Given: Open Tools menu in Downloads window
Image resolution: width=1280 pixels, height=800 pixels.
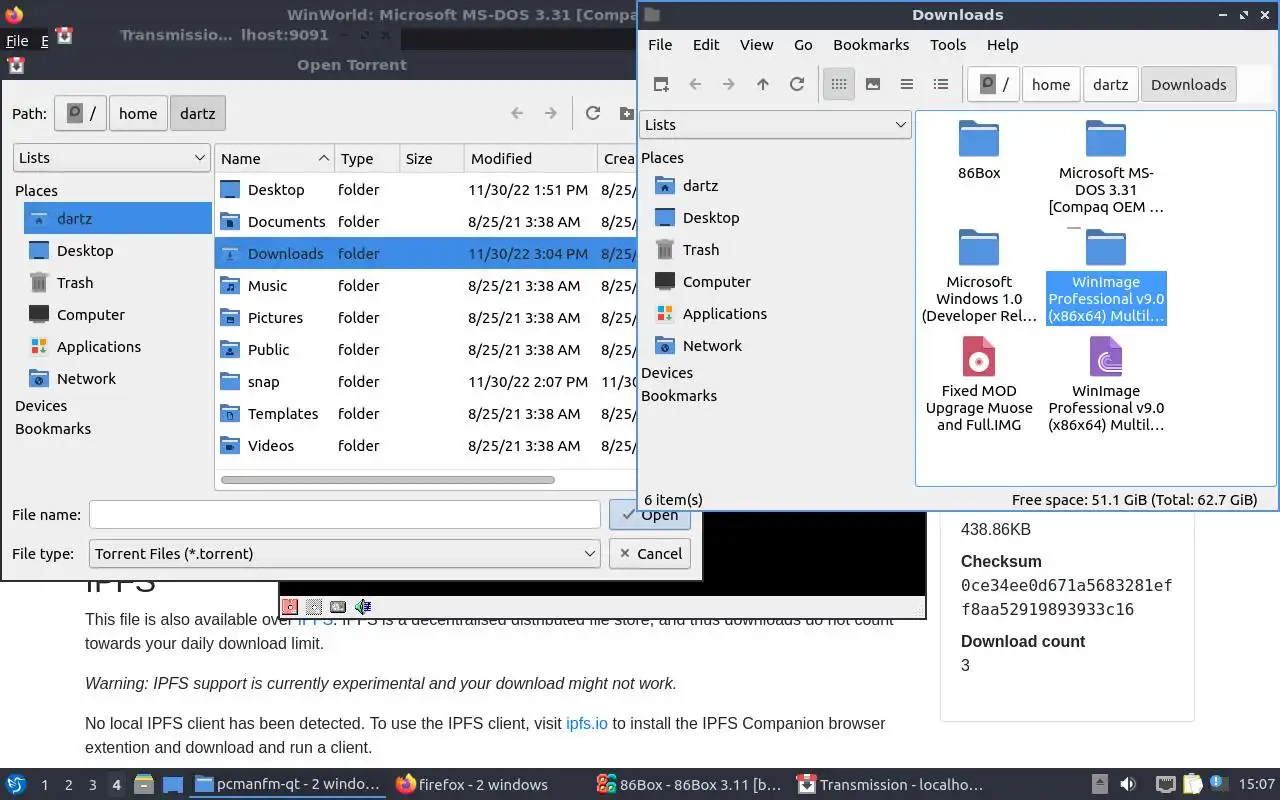Looking at the screenshot, I should click(x=948, y=45).
